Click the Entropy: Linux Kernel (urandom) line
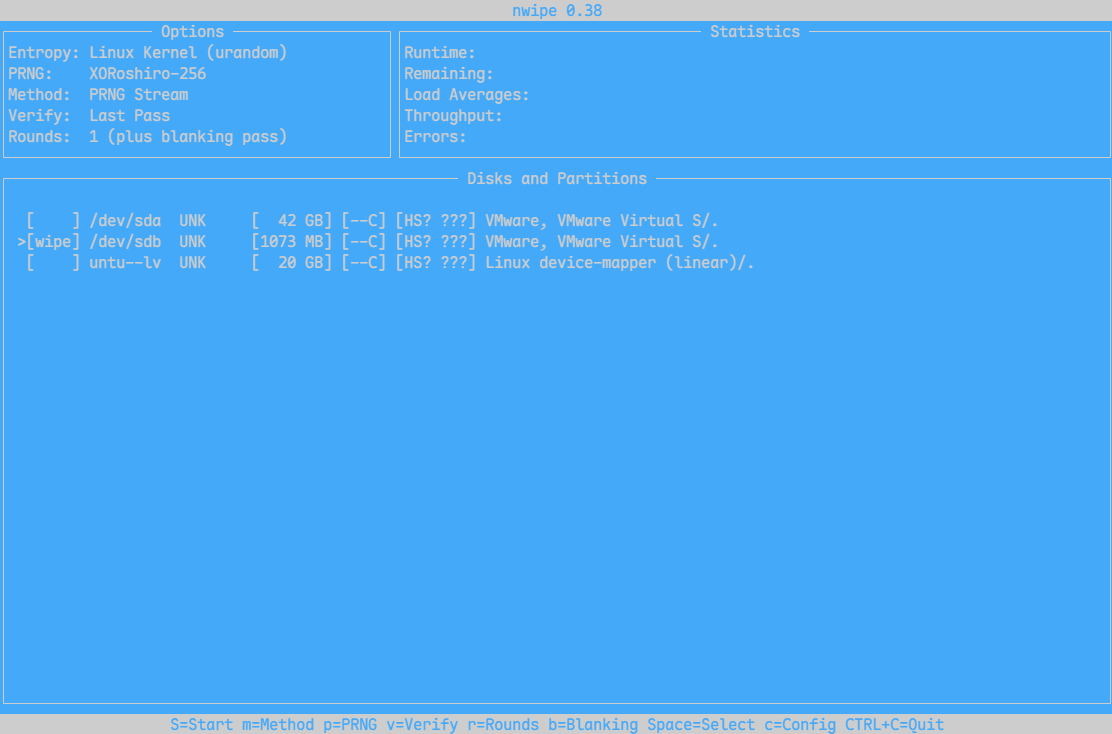 click(x=148, y=52)
